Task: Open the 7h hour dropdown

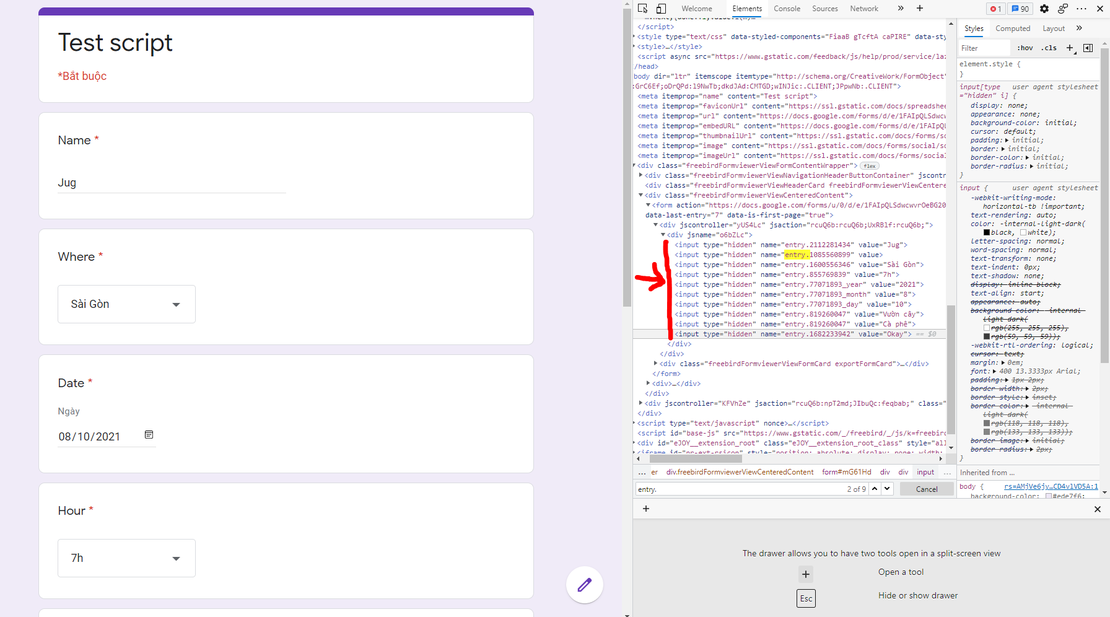Action: [126, 558]
